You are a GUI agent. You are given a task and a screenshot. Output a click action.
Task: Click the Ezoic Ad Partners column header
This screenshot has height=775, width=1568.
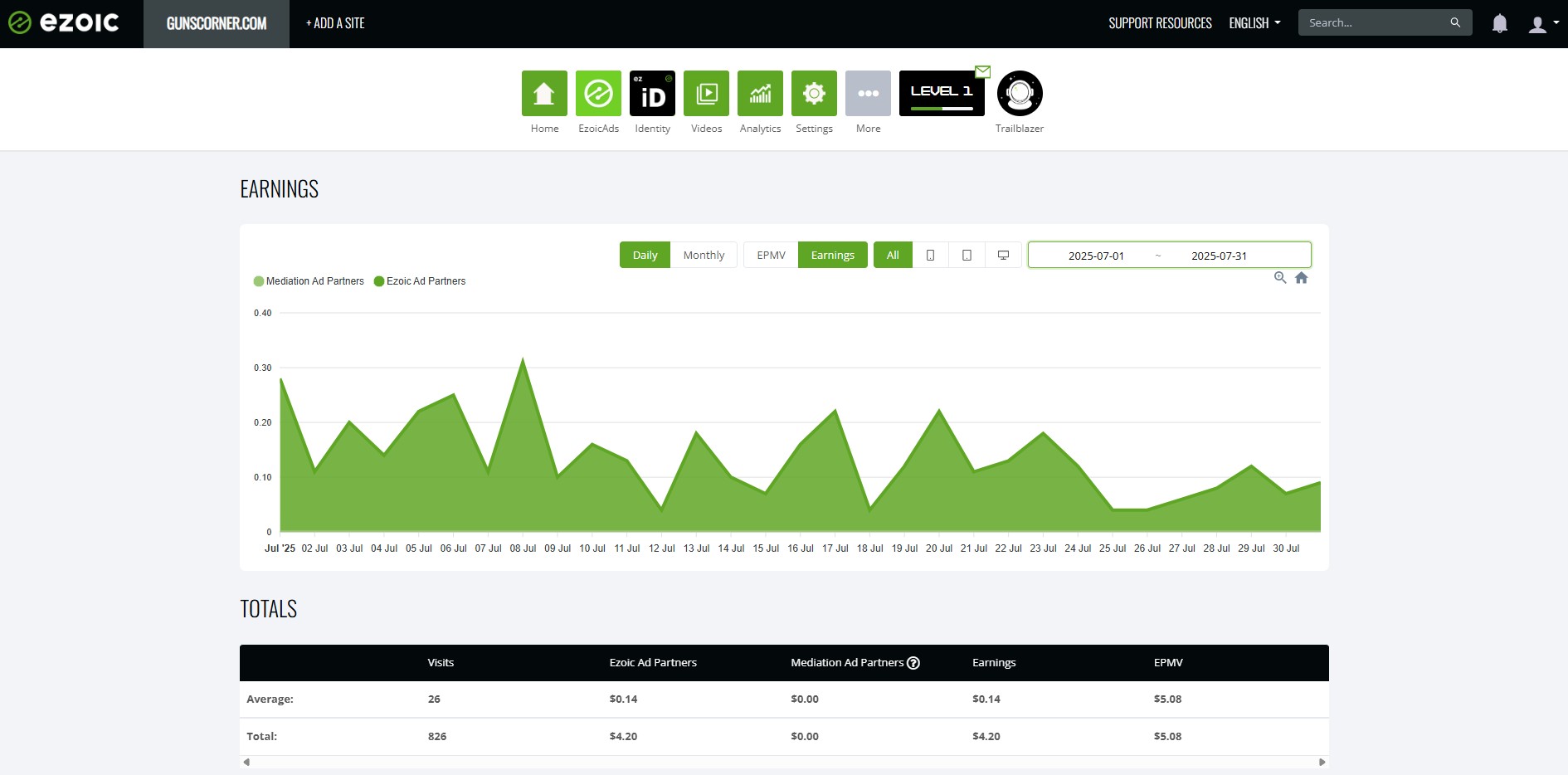[x=653, y=662]
